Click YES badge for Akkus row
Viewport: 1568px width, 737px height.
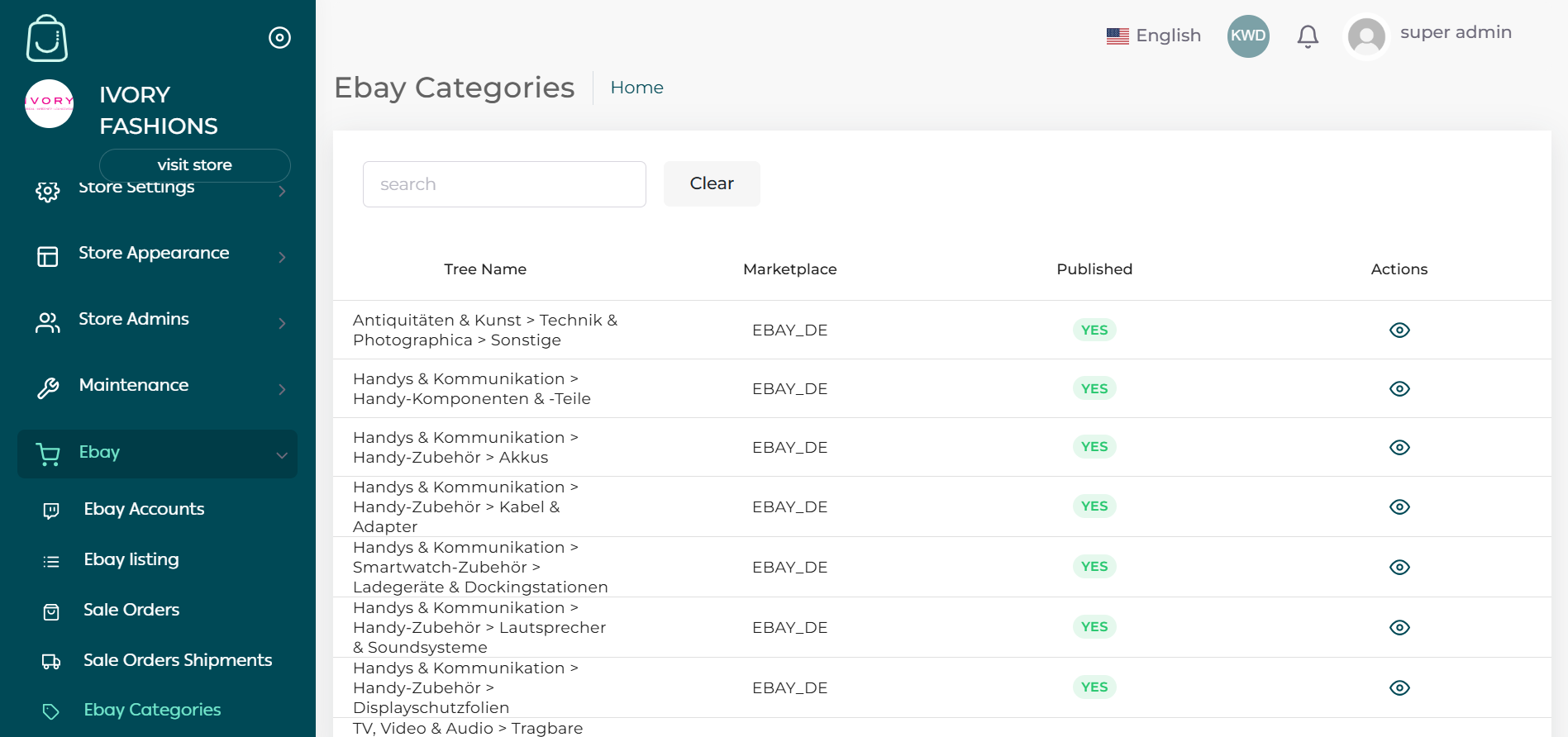[1094, 447]
